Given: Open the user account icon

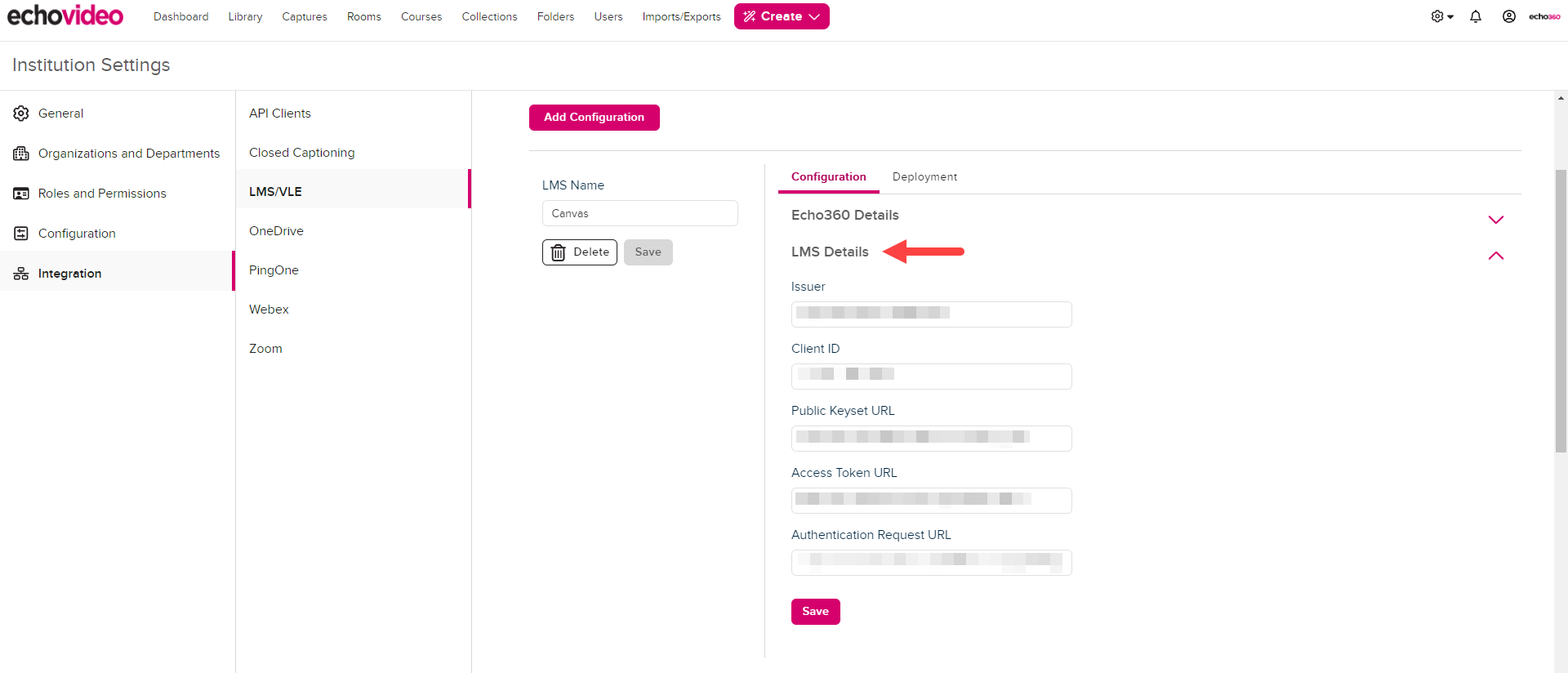Looking at the screenshot, I should click(x=1509, y=16).
